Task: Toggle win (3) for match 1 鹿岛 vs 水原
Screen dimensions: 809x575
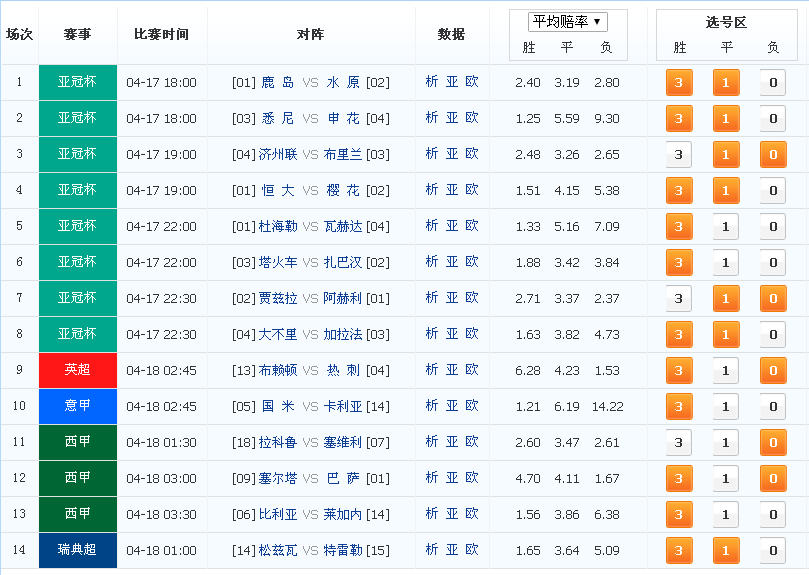Action: [679, 83]
